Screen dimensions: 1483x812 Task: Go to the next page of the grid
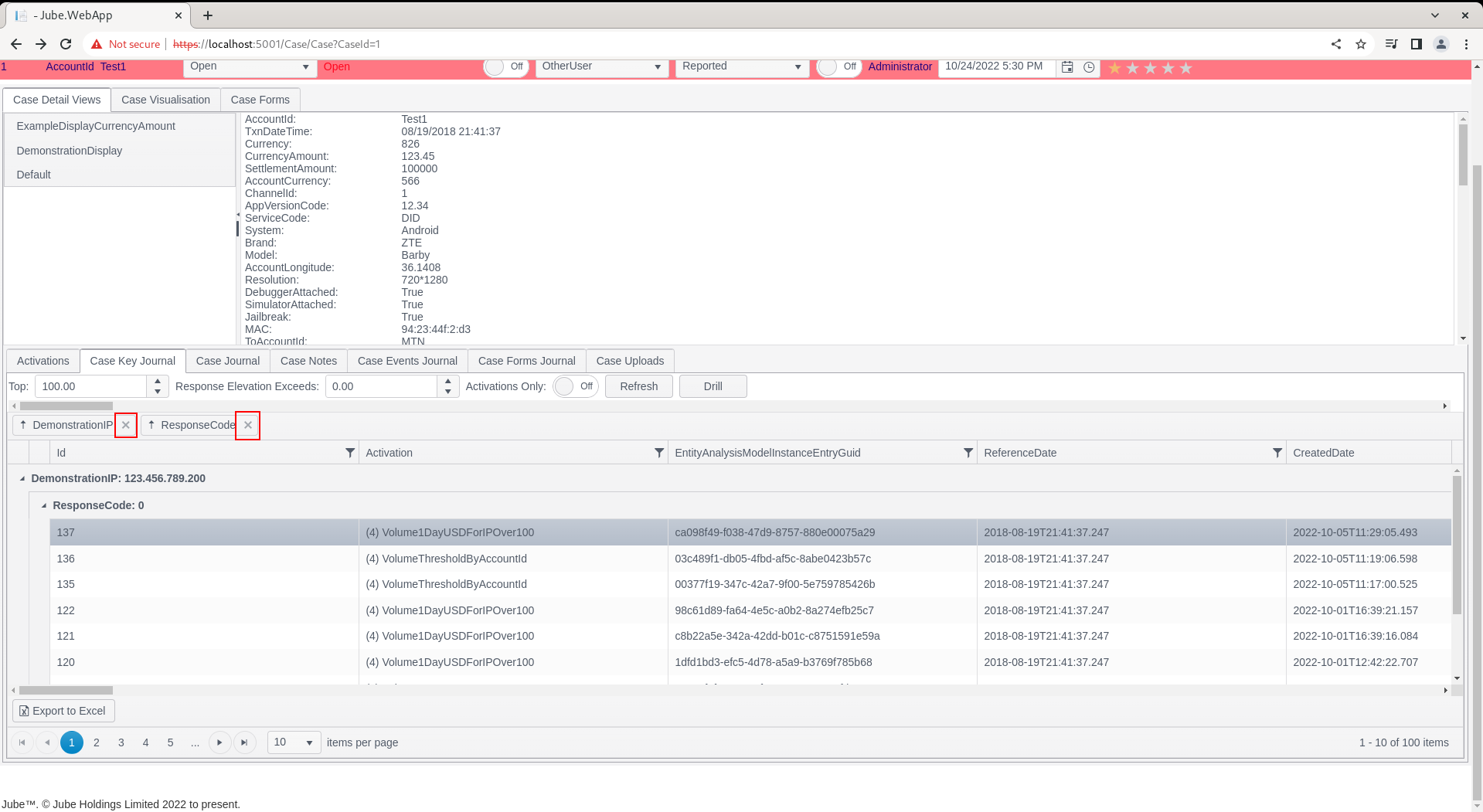[219, 742]
